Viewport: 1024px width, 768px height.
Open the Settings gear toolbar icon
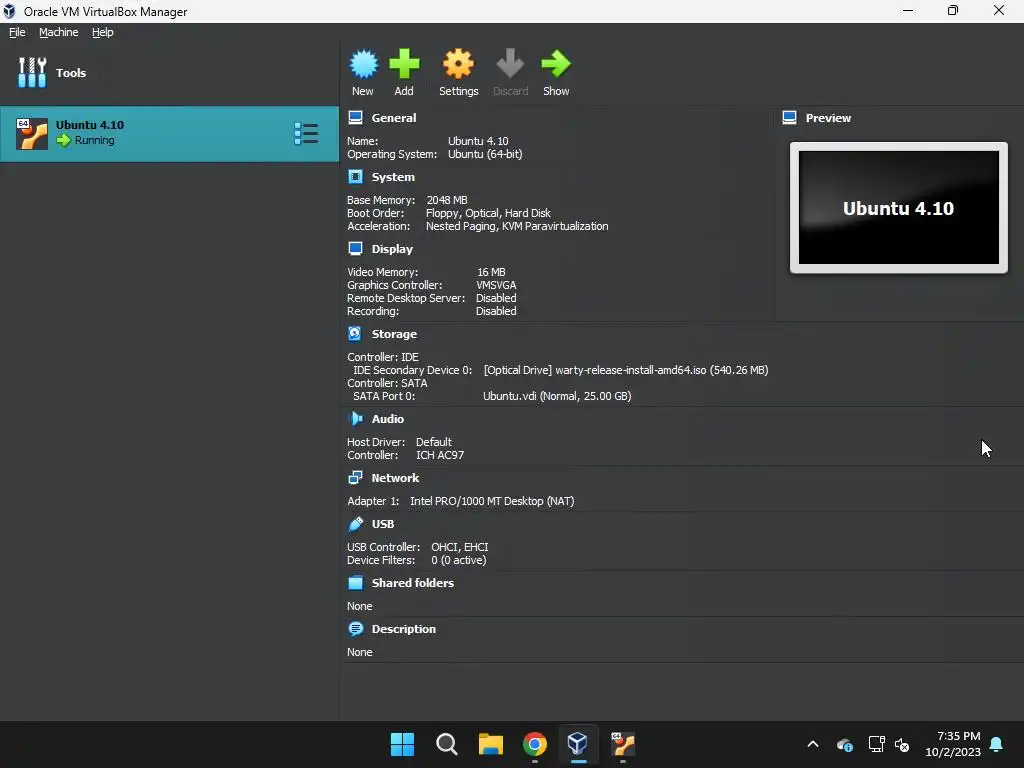point(458,64)
